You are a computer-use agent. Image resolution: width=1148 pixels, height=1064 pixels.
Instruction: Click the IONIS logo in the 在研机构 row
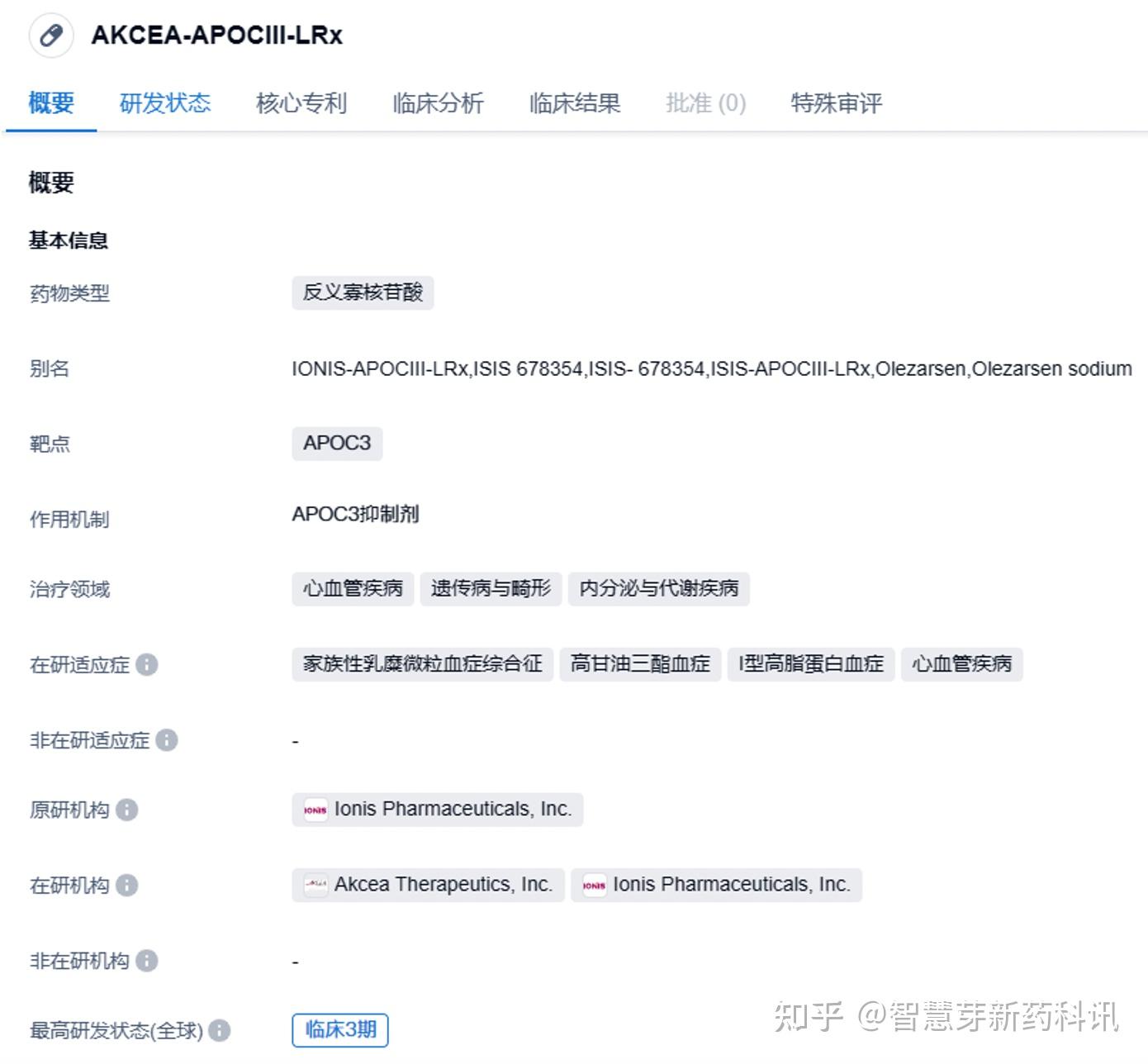594,886
